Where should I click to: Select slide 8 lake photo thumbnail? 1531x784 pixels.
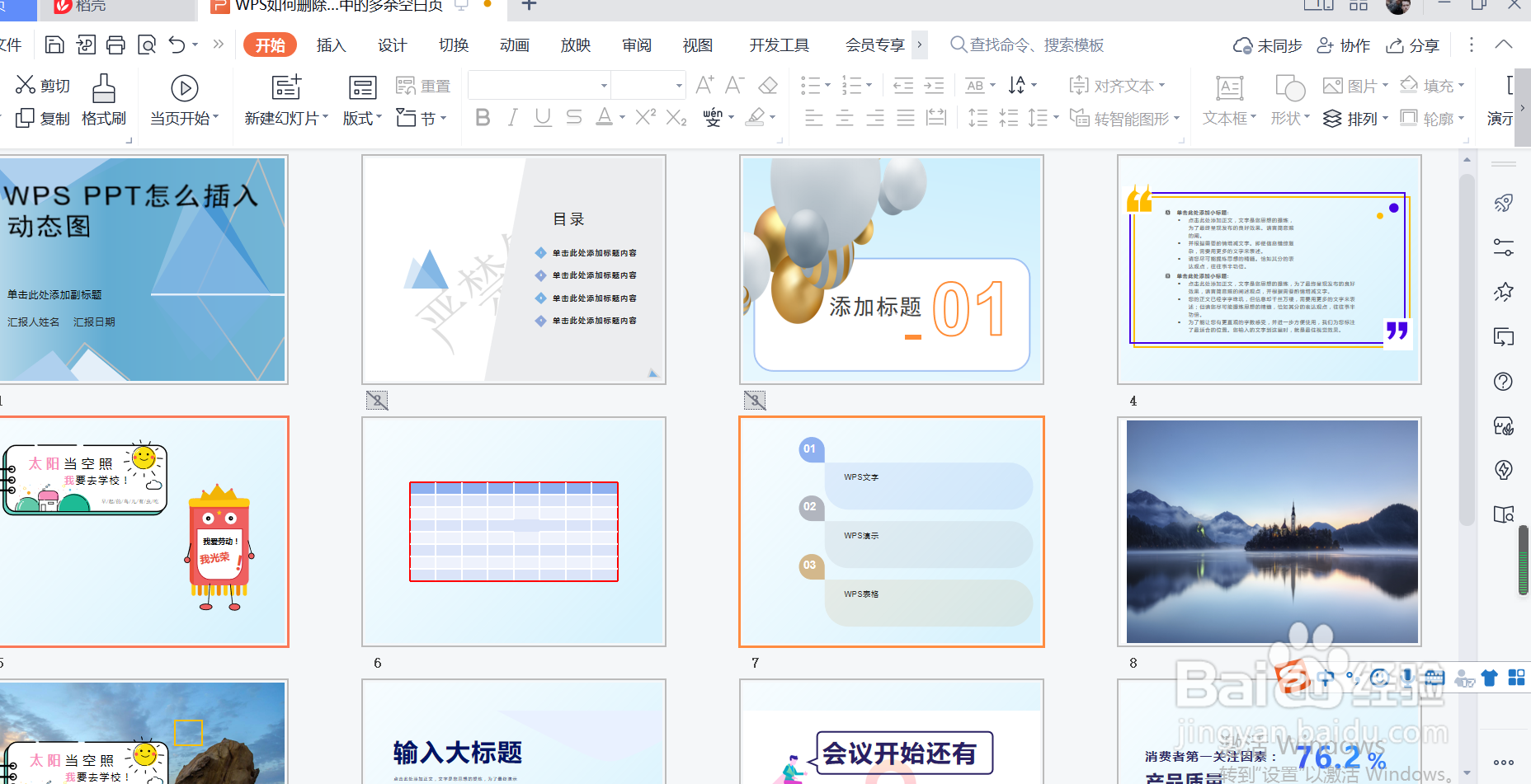[x=1270, y=532]
